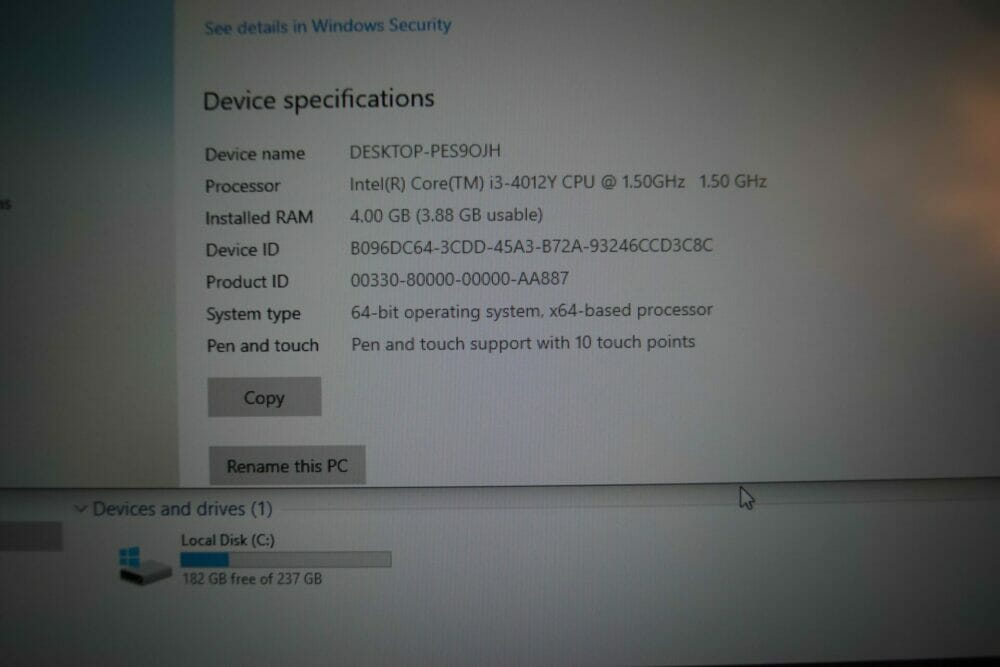Click the Pen and touch support value
Screen dimensions: 1000x667
(x=523, y=343)
